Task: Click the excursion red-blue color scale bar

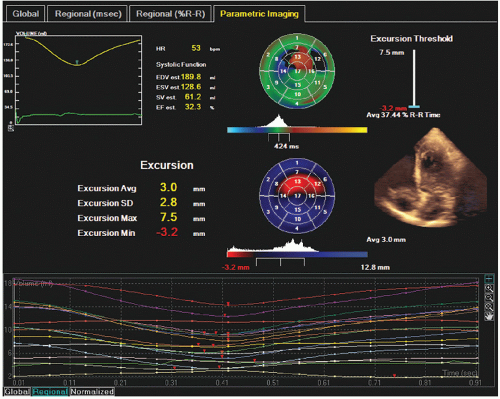Action: coord(297,254)
